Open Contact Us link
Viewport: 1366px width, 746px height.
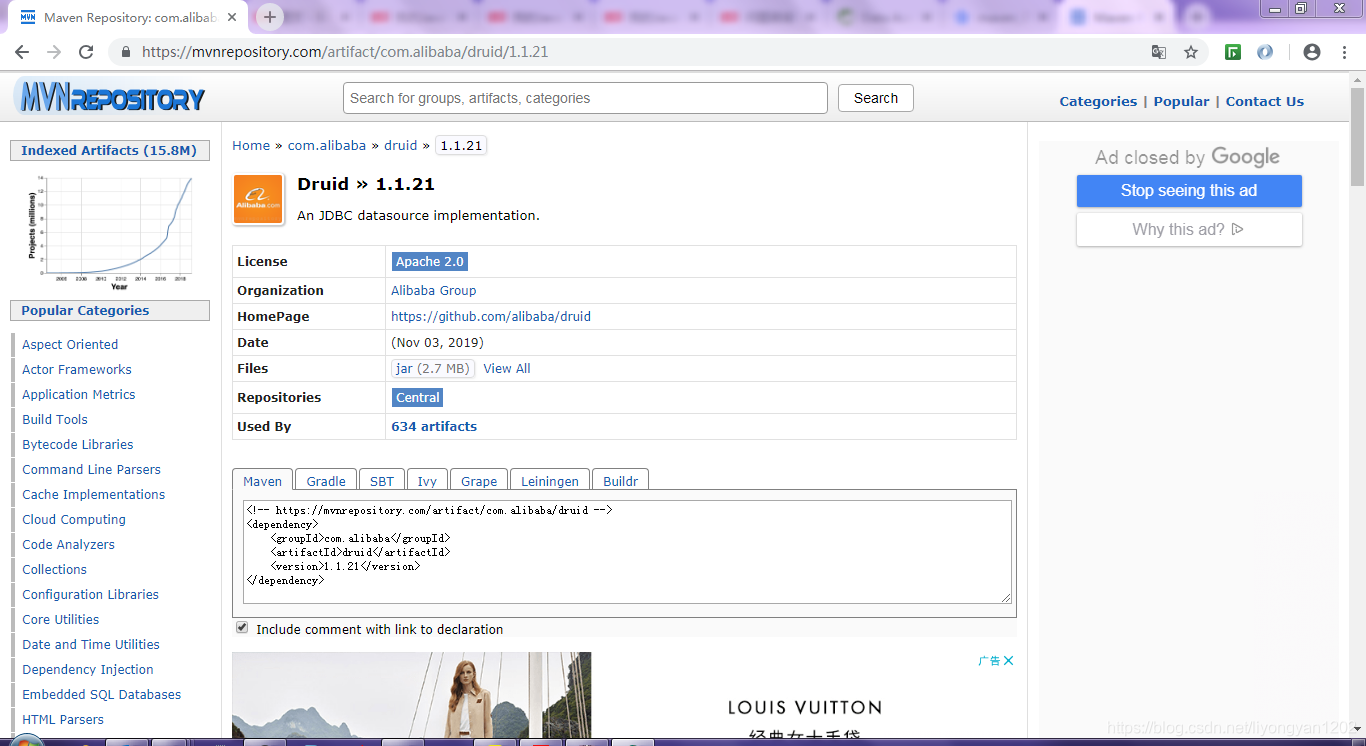pos(1265,101)
